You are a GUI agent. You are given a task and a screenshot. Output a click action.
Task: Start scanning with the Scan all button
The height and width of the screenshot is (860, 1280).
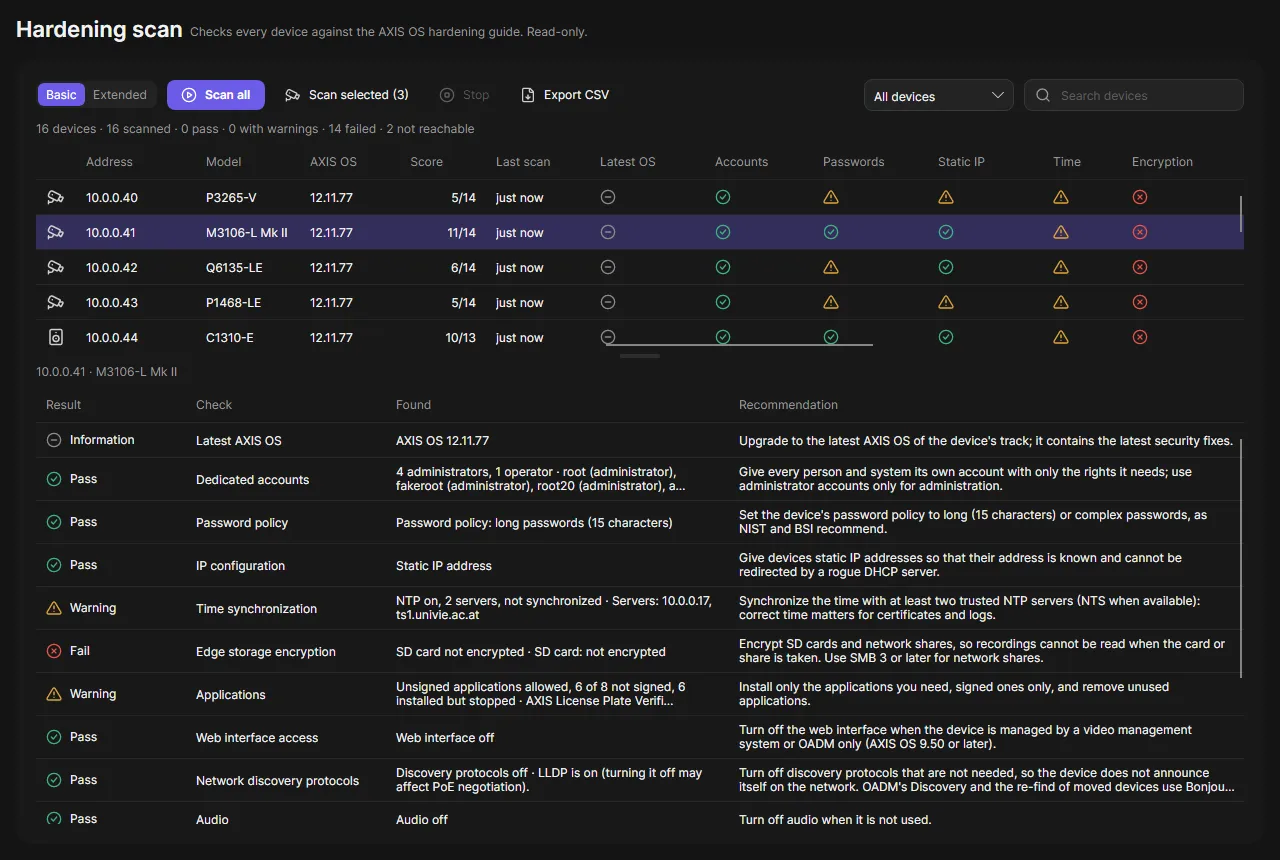click(216, 95)
